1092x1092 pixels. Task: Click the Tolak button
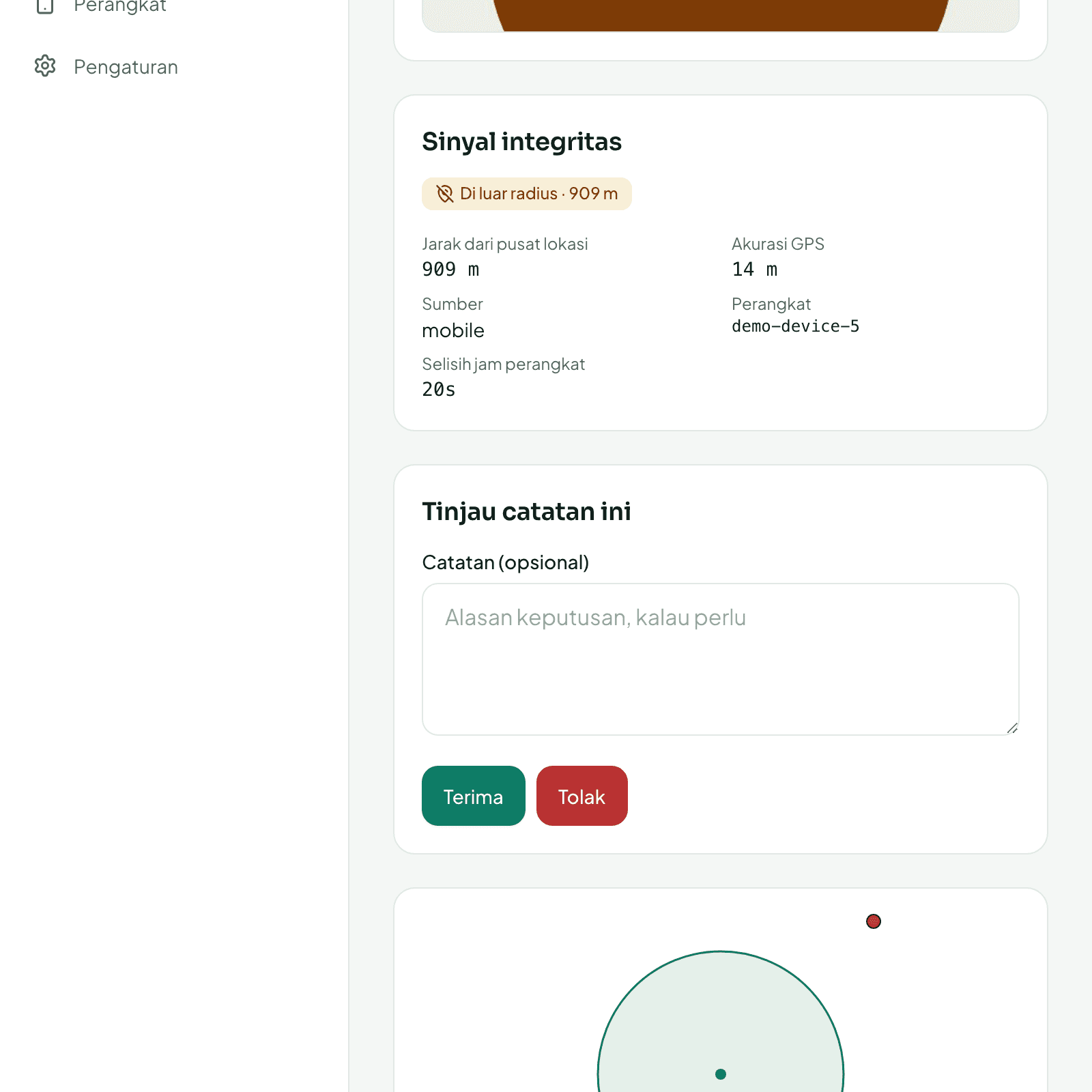point(582,796)
